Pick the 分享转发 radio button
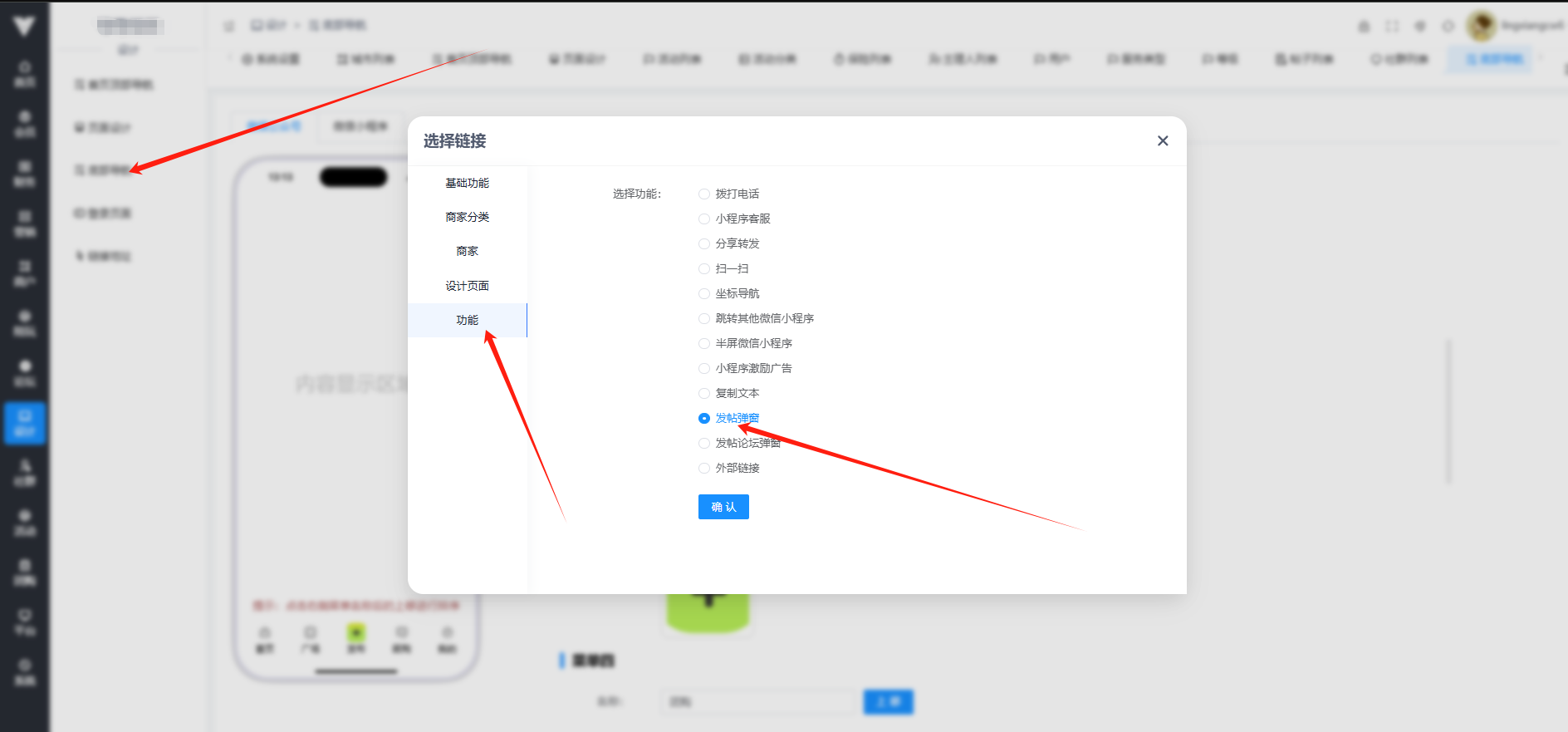The width and height of the screenshot is (1568, 732). 704,243
